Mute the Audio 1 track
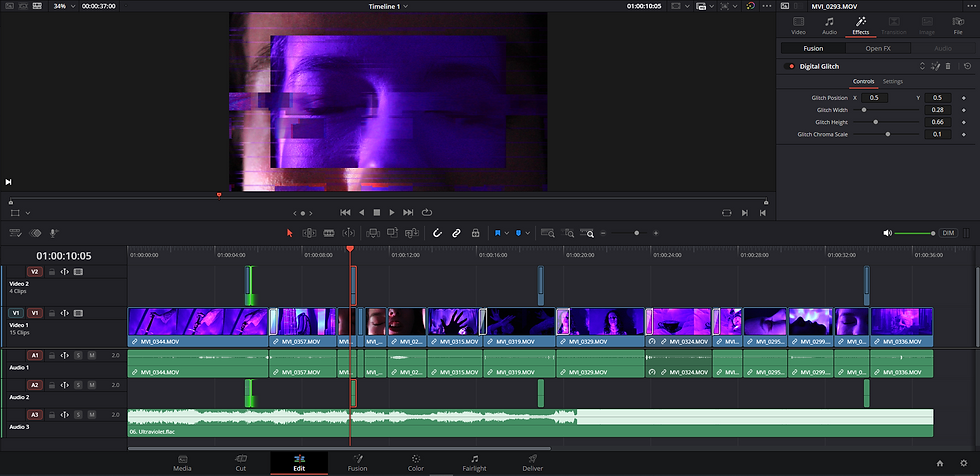Screen dimensions: 980x476 (91, 355)
